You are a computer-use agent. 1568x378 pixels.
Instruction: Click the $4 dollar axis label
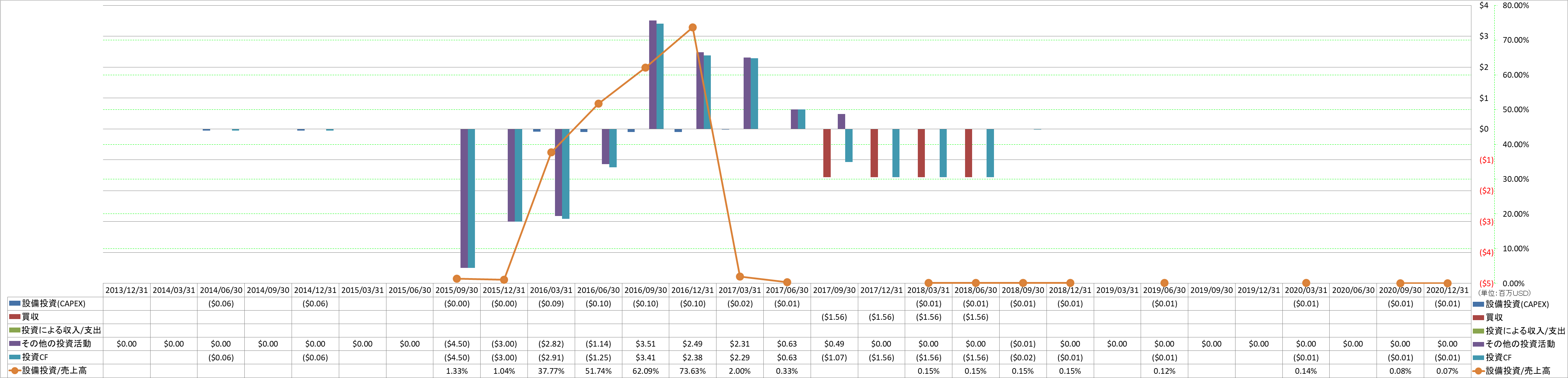(x=1484, y=6)
